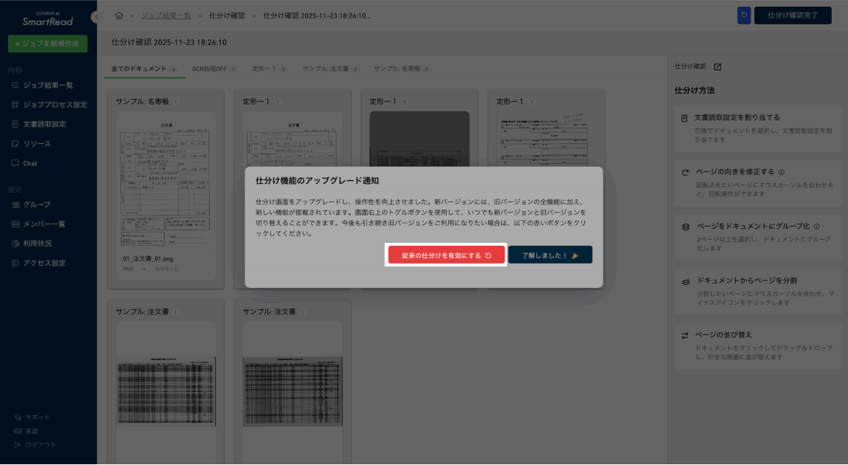Click the info icon next to ページの向きを修正する

pos(781,172)
